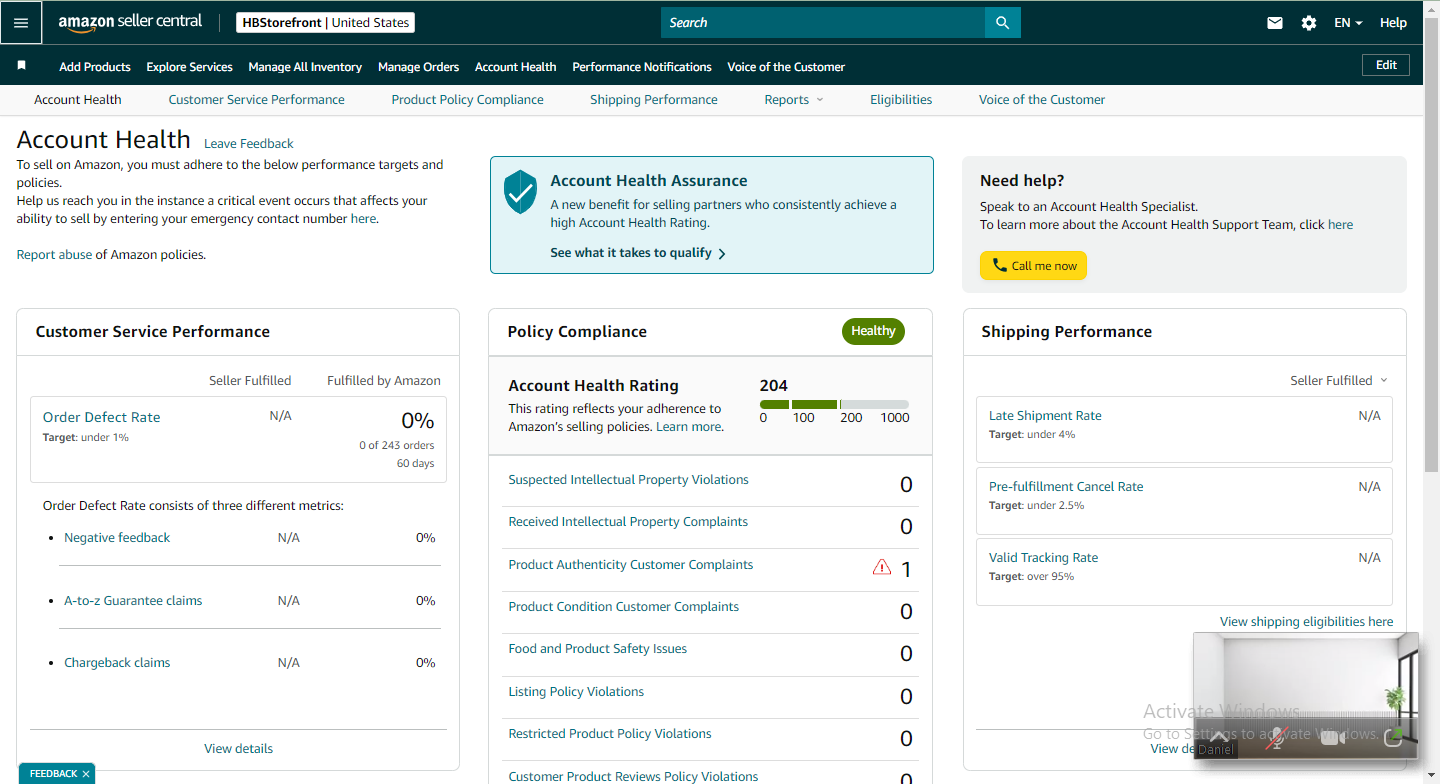Click the red warning triangle icon

pyautogui.click(x=882, y=567)
